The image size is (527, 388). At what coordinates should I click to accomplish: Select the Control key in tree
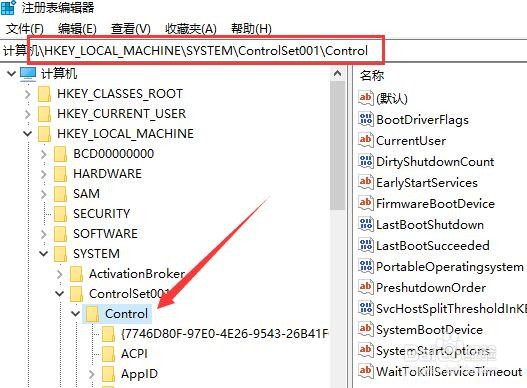126,314
